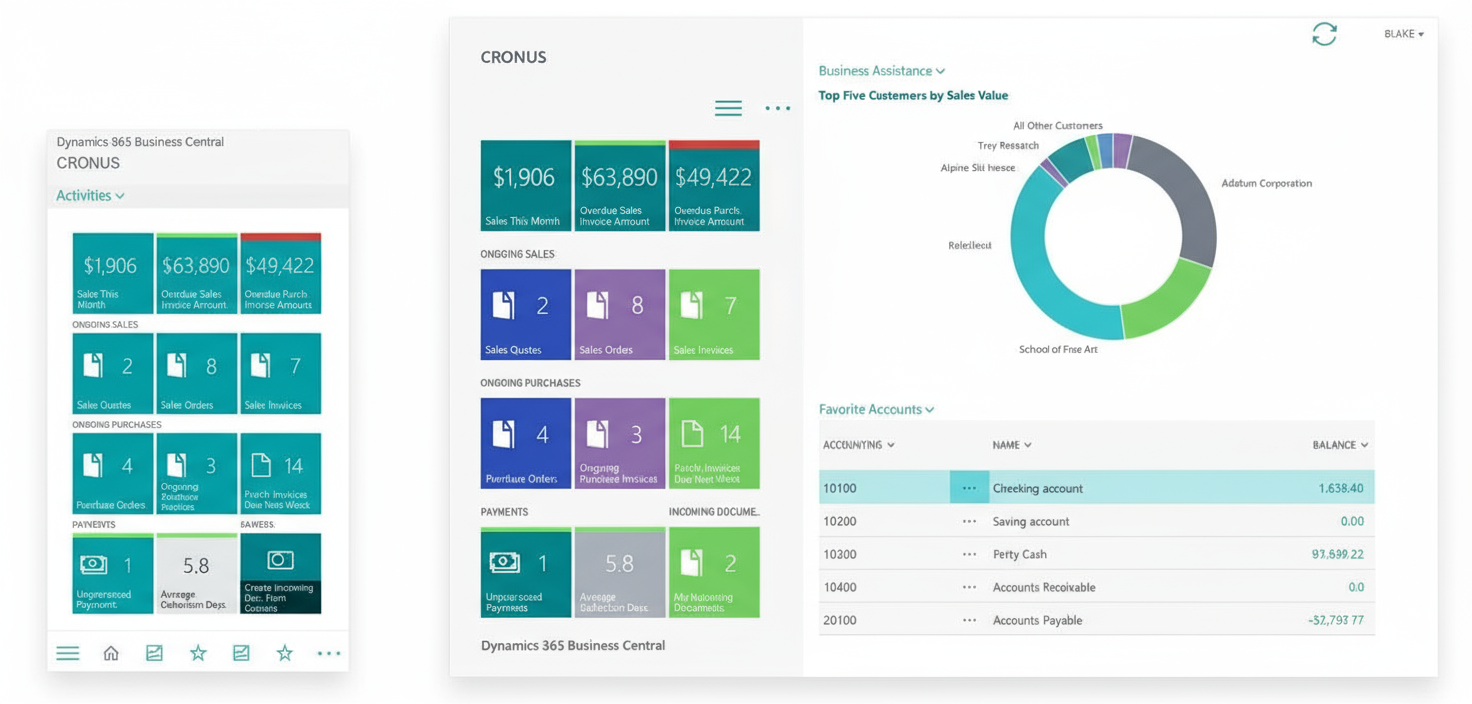The height and width of the screenshot is (704, 1472).
Task: Tap the ellipsis in phone bottom bar
Action: 328,653
